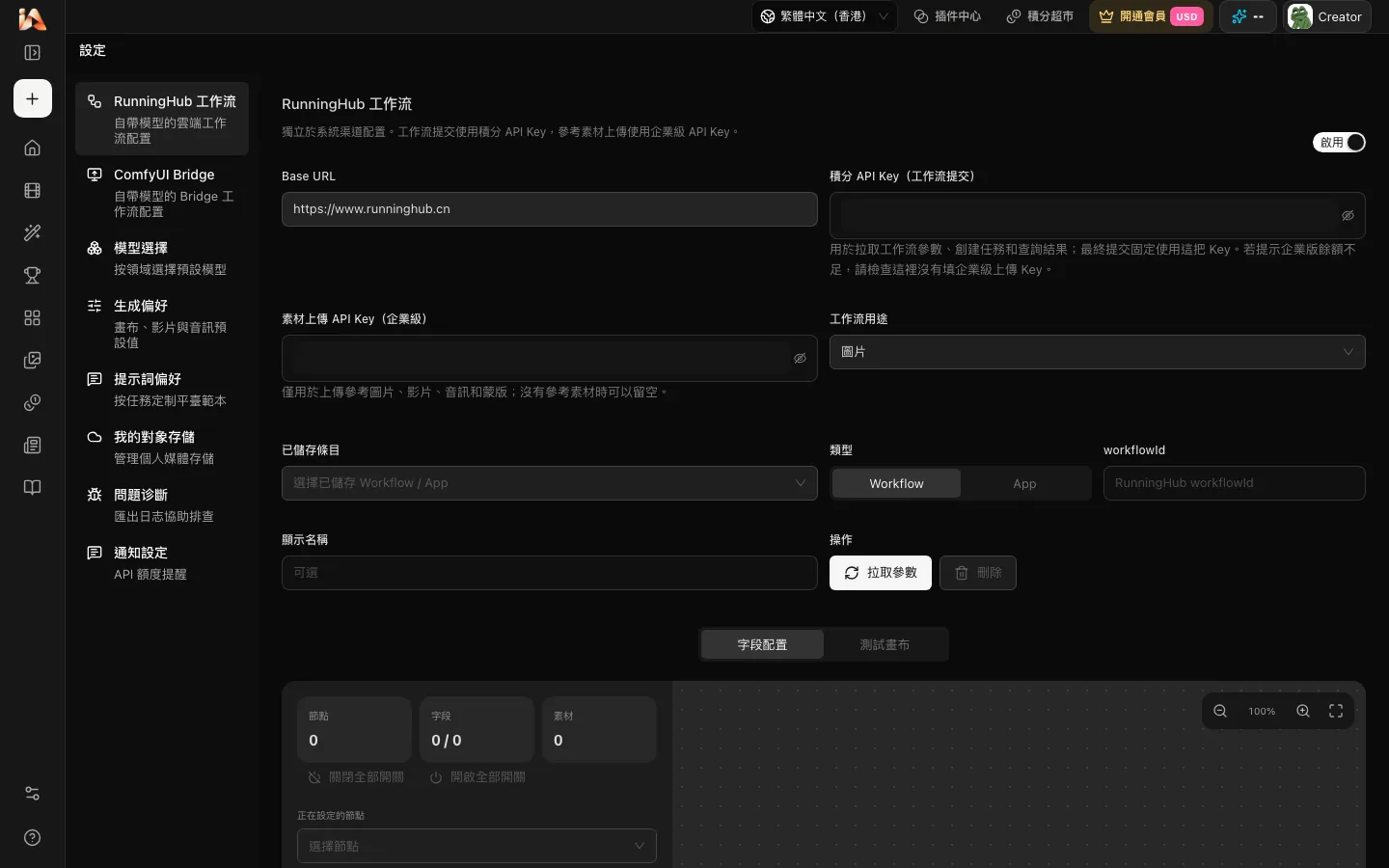Image resolution: width=1389 pixels, height=868 pixels.
Task: Switch to the 字段配置 tab
Action: click(762, 644)
